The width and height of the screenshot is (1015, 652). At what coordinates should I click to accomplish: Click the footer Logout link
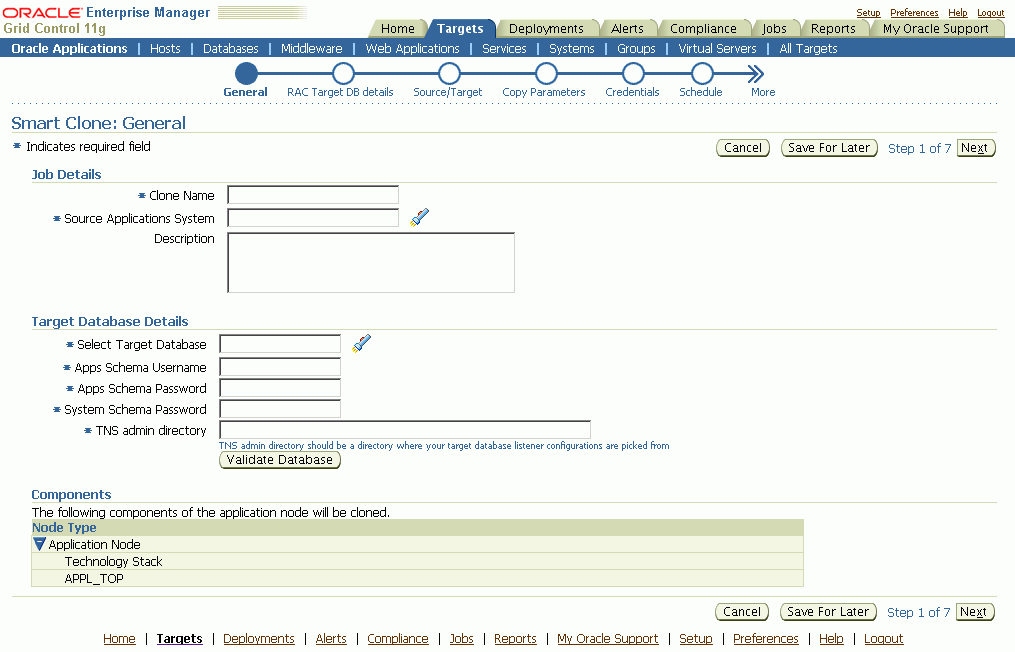(x=884, y=638)
